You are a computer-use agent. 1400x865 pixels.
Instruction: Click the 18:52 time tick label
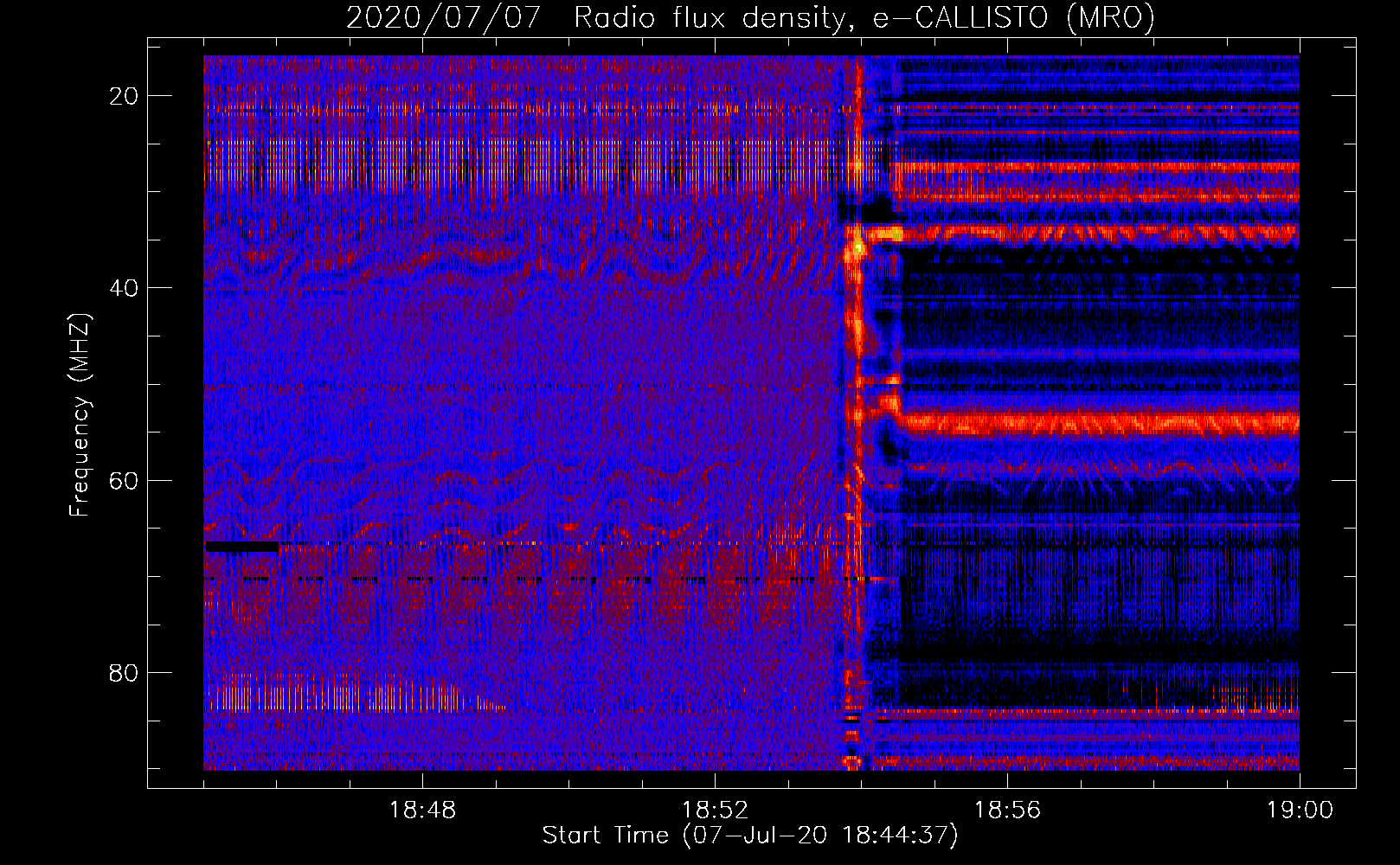715,811
